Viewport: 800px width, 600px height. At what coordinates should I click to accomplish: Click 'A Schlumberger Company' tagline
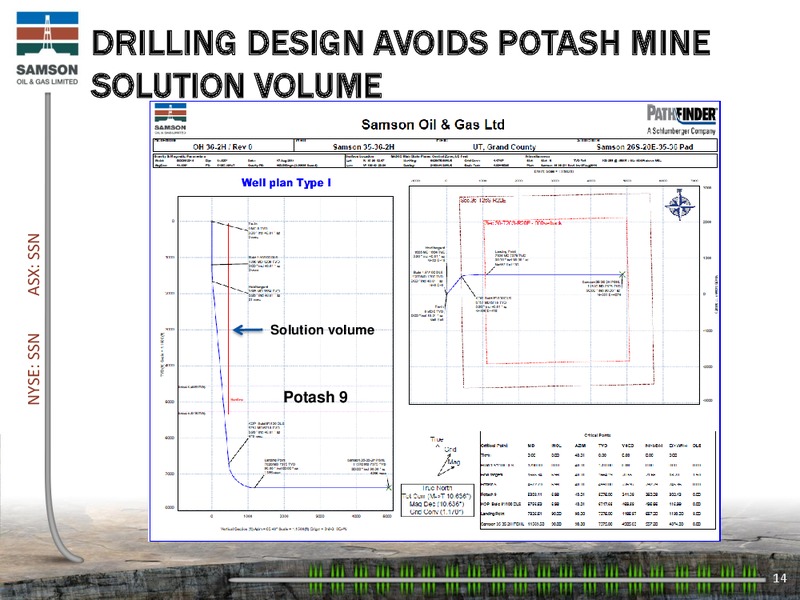681,131
